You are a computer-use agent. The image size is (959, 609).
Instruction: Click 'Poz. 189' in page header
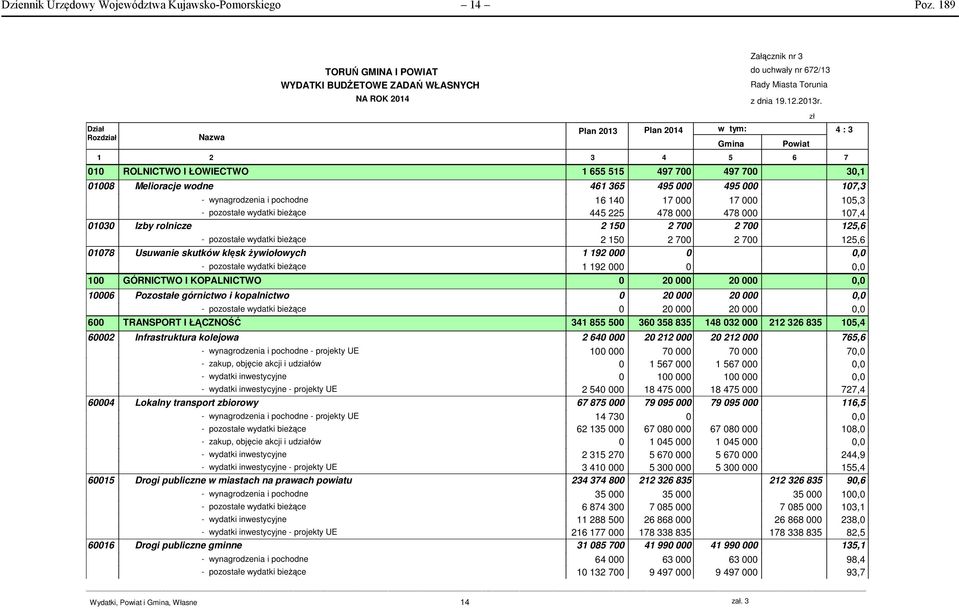pyautogui.click(x=934, y=6)
